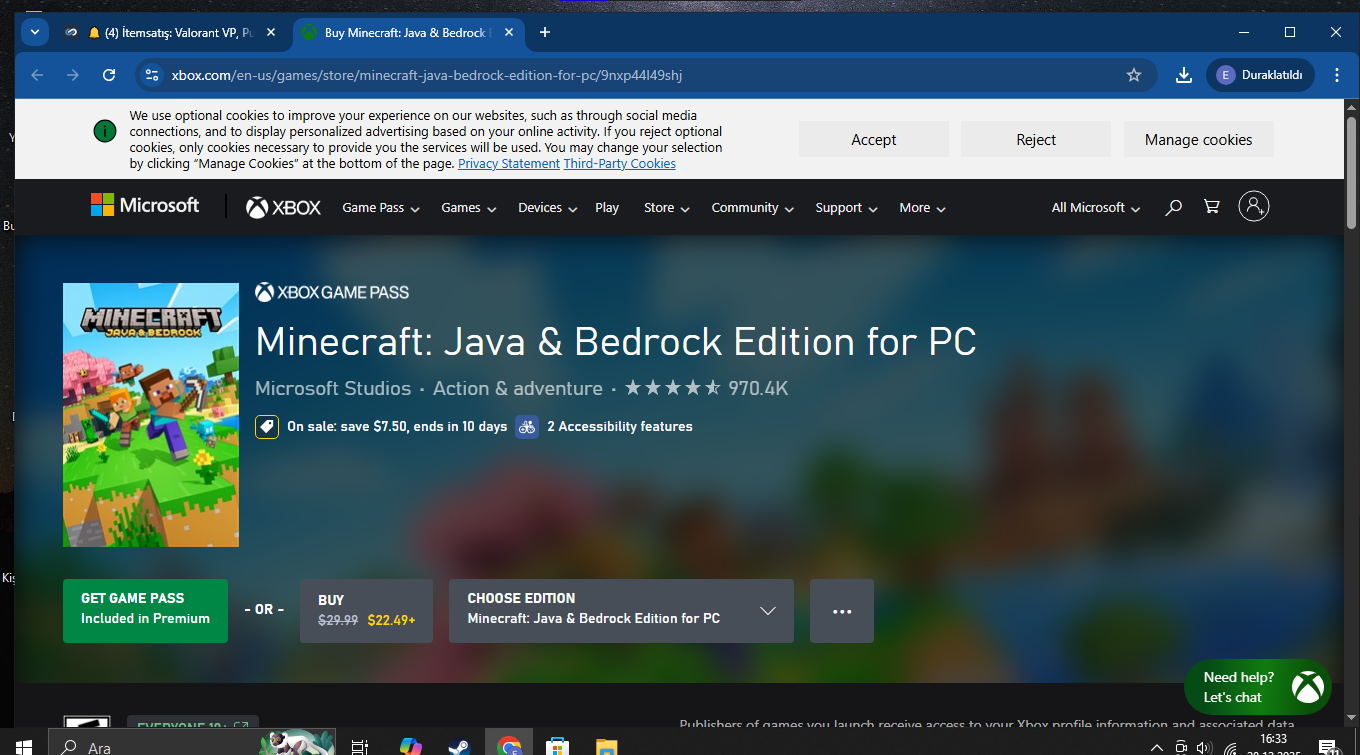Open the Windows Start menu
Viewport: 1360px width, 755px height.
coord(24,747)
